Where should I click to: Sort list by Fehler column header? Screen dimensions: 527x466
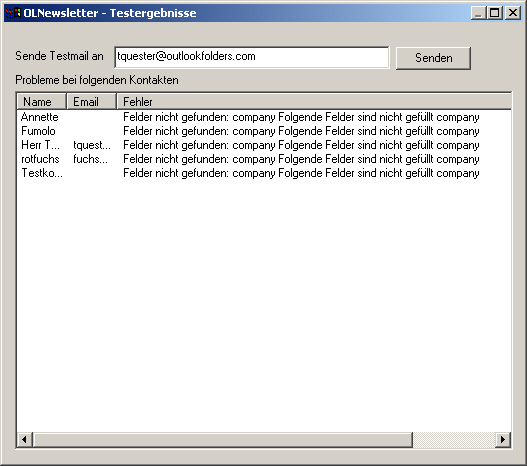314,102
